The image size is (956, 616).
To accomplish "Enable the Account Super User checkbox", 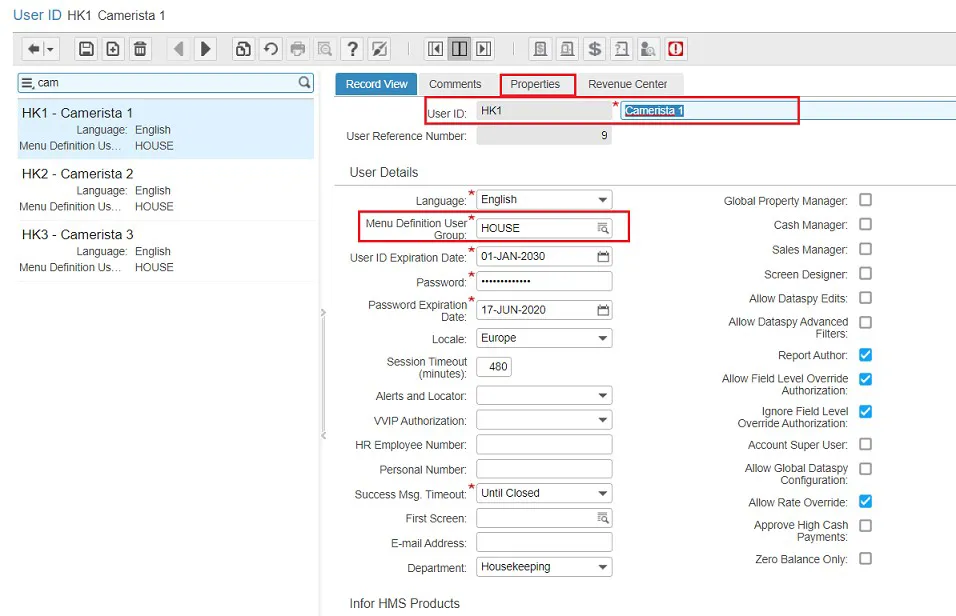I will [865, 444].
